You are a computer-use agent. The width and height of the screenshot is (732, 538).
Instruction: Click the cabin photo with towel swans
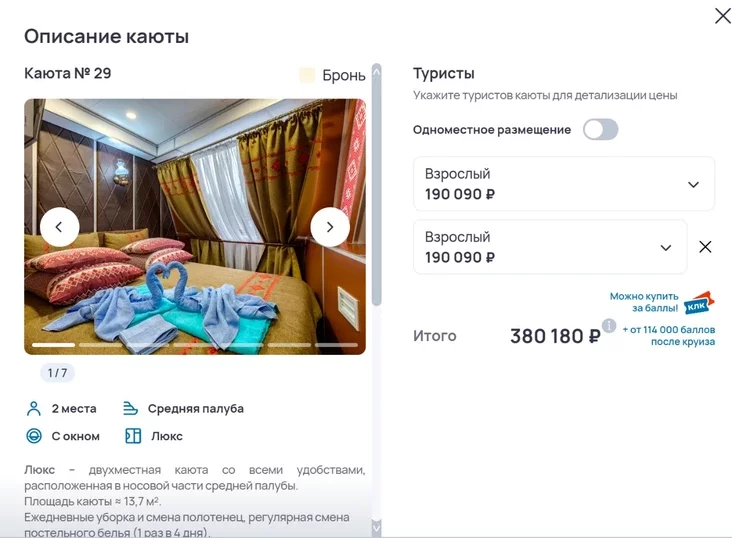[195, 227]
